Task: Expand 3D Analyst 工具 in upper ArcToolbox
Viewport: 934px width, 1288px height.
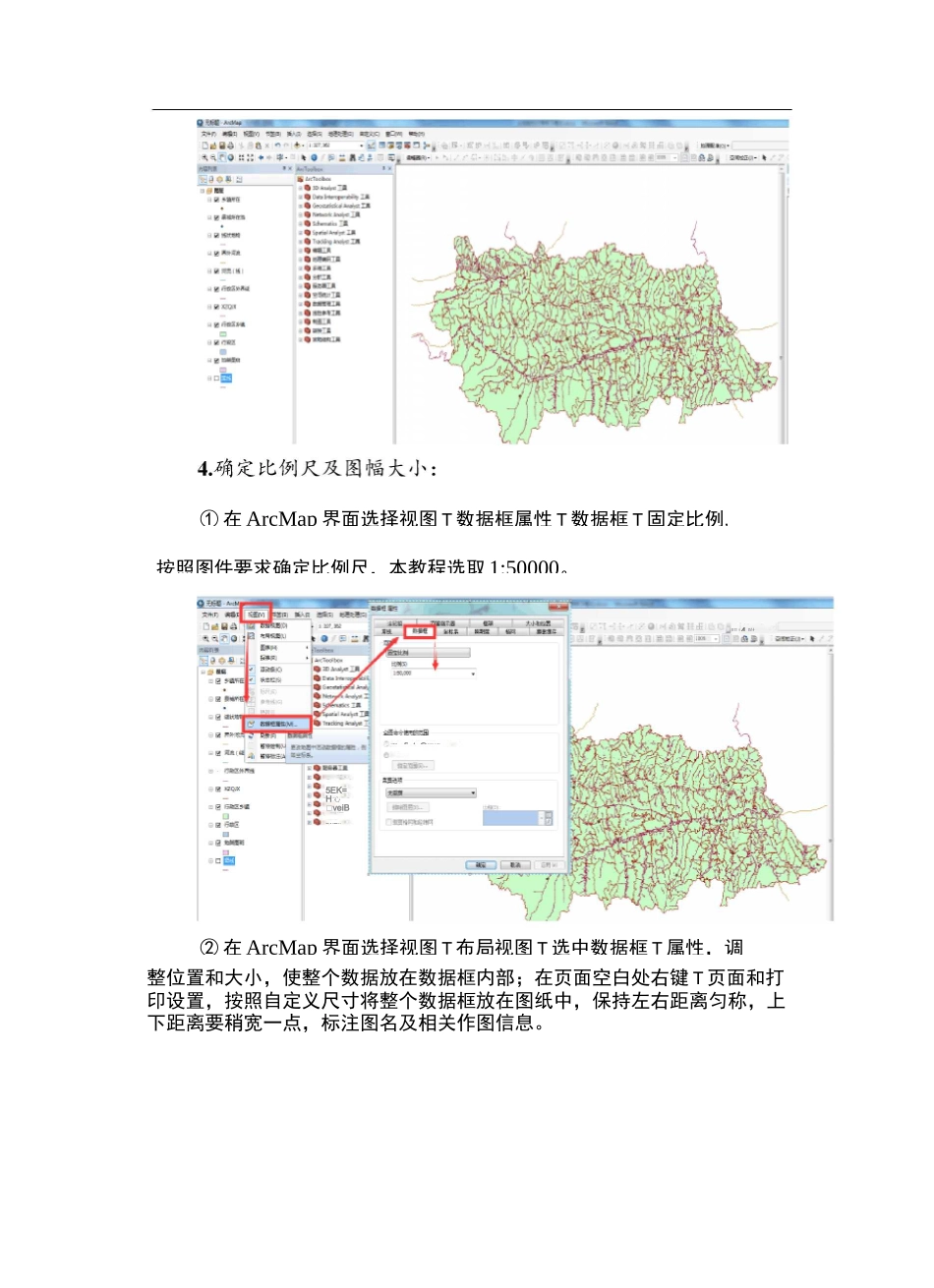Action: pos(301,188)
